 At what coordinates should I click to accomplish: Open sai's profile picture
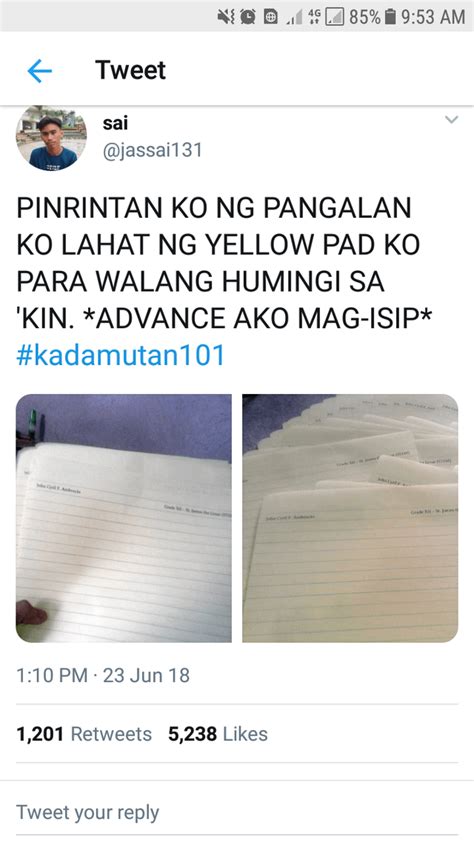(52, 138)
